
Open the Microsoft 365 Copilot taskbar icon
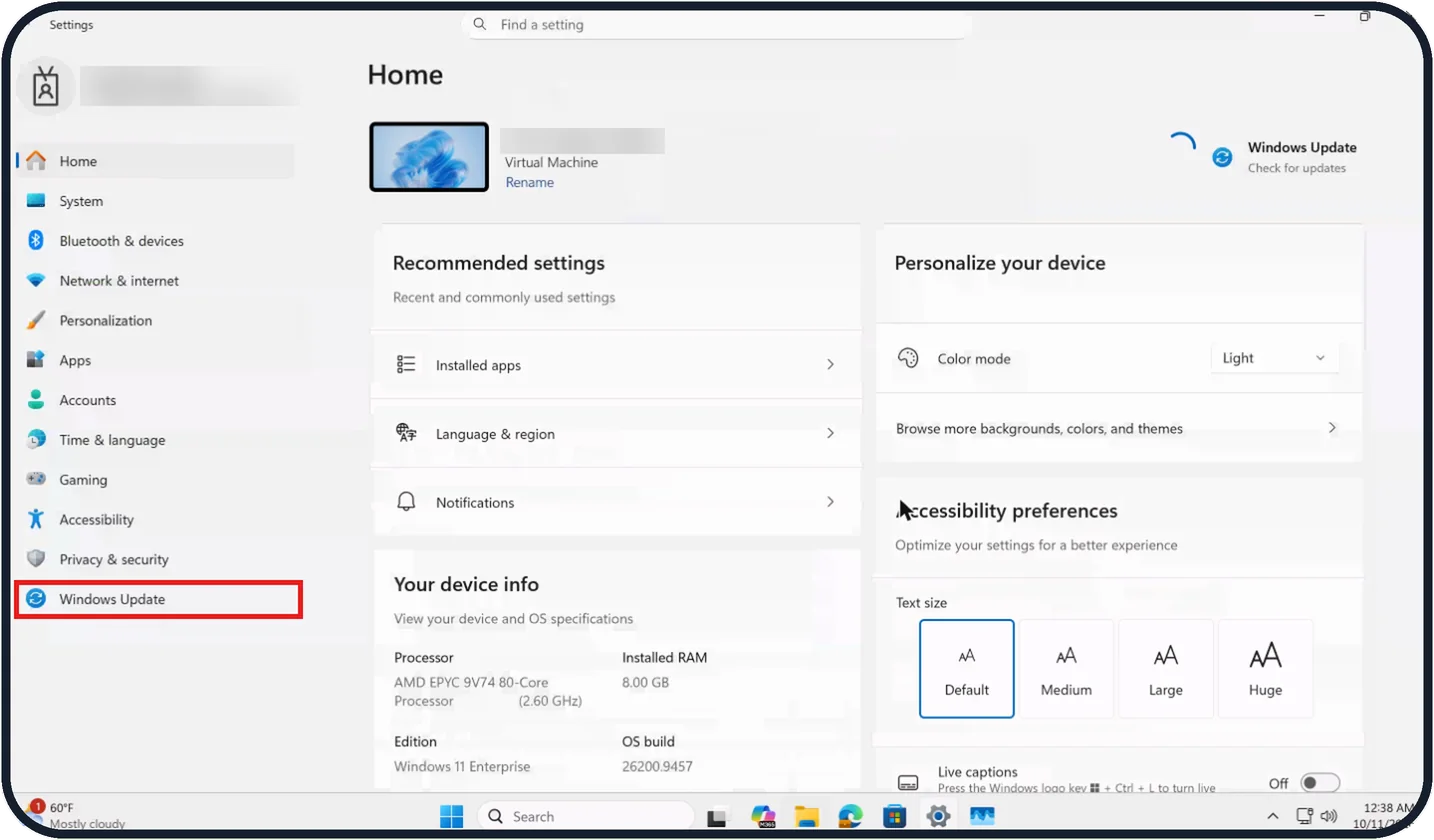(764, 817)
